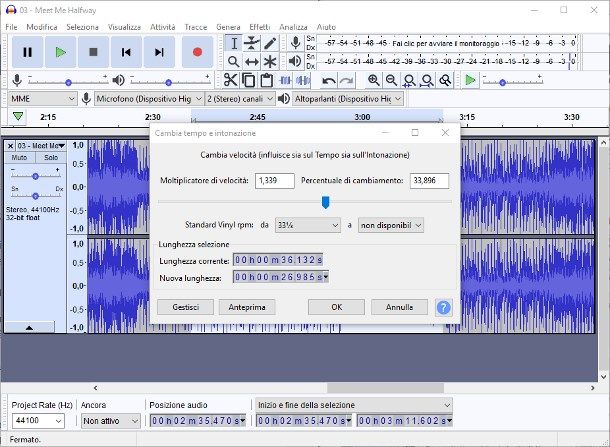Open the Seleziona menu
610x447 pixels.
click(x=82, y=27)
